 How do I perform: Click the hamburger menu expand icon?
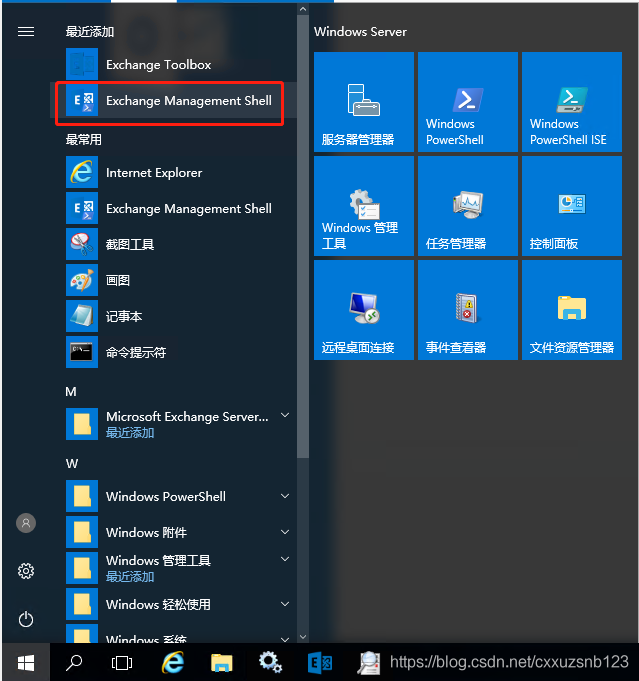pyautogui.click(x=26, y=32)
